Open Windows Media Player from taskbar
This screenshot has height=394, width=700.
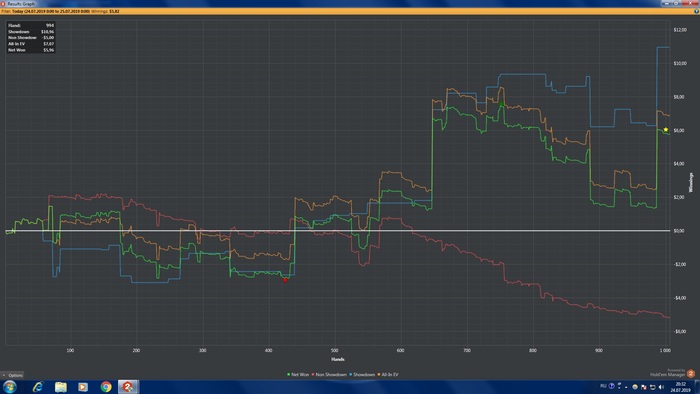click(x=83, y=387)
